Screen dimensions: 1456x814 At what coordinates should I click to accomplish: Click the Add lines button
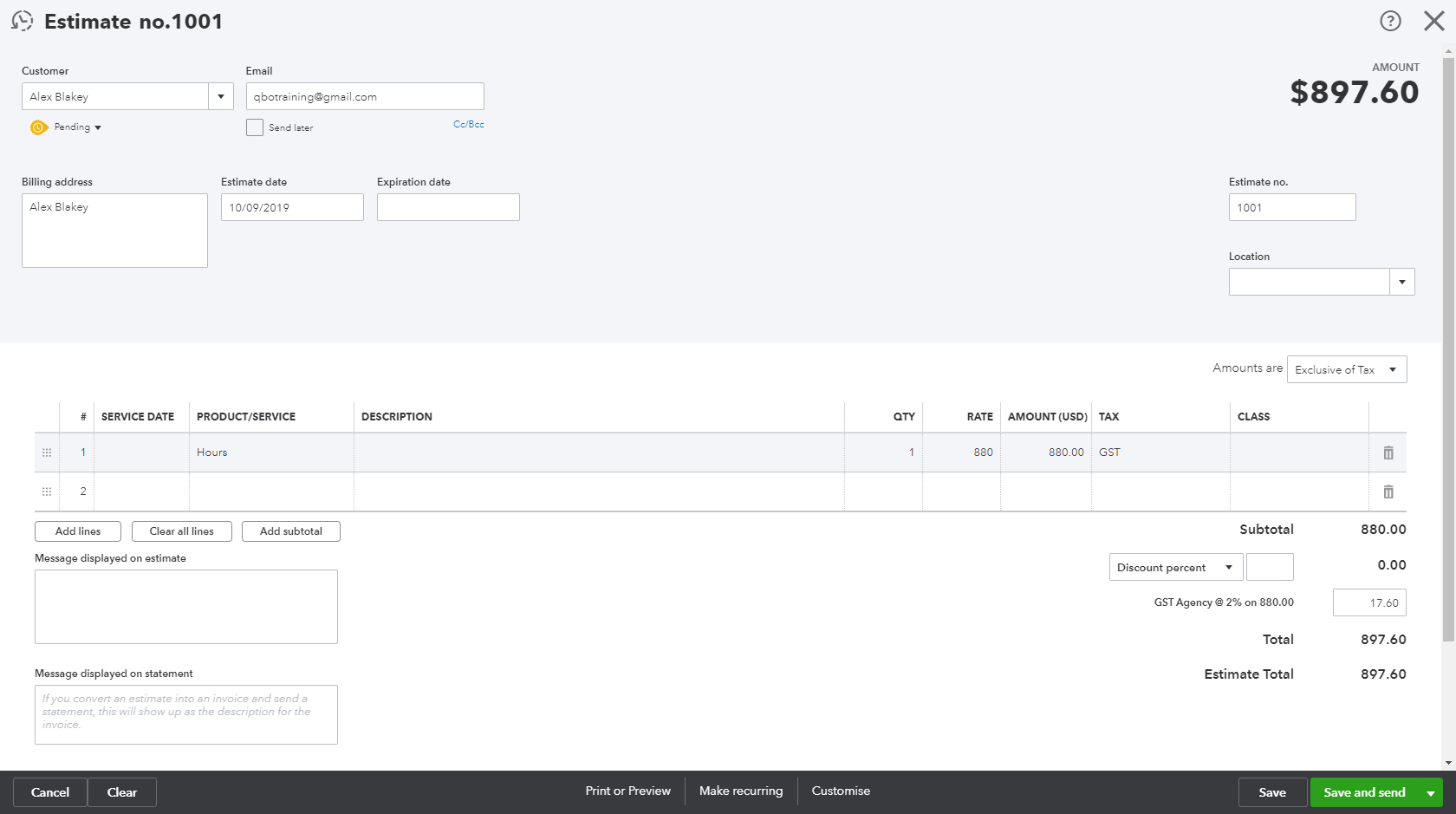77,531
